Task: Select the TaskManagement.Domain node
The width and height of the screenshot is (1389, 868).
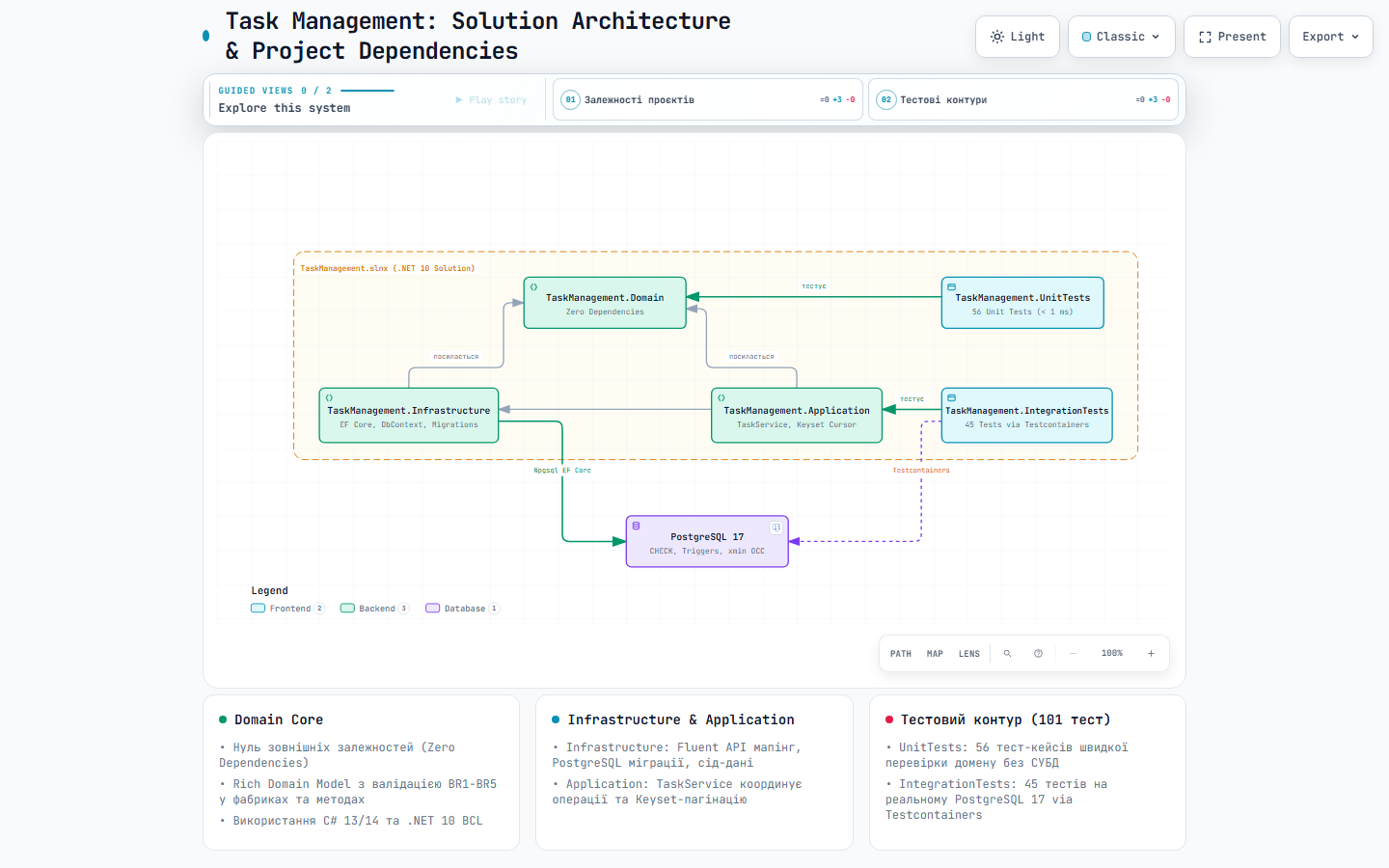Action: coord(605,303)
